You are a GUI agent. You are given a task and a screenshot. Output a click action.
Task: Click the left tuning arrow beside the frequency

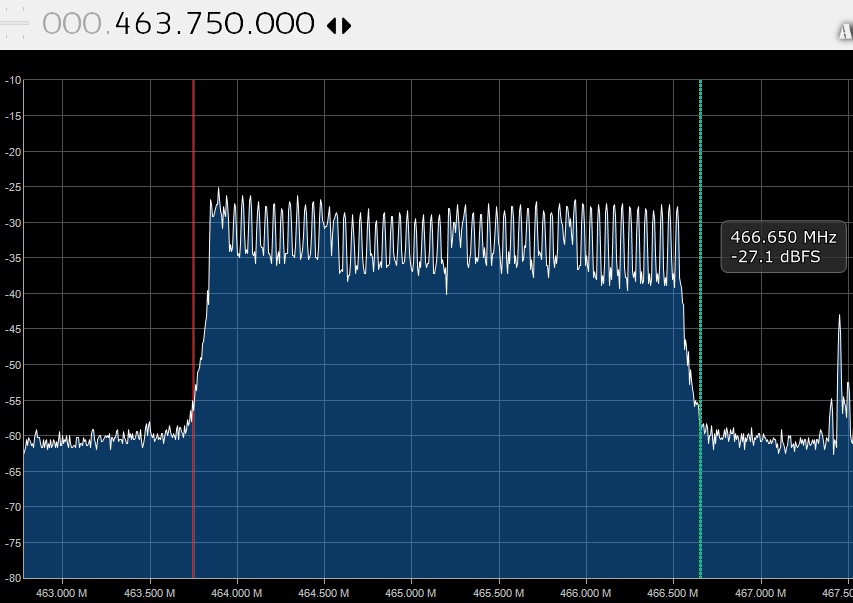331,26
